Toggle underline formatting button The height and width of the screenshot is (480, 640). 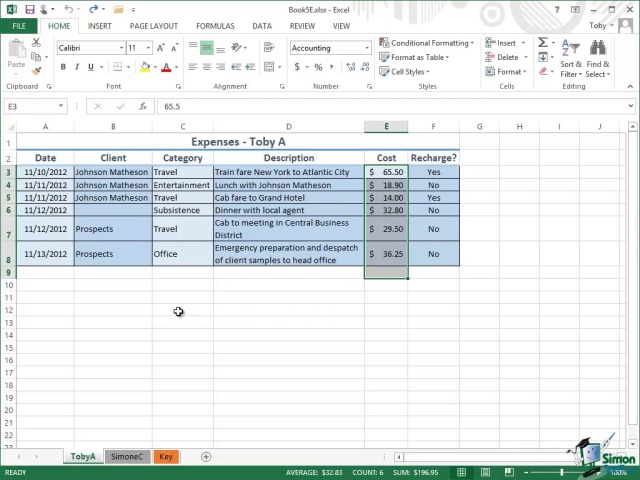(90, 67)
